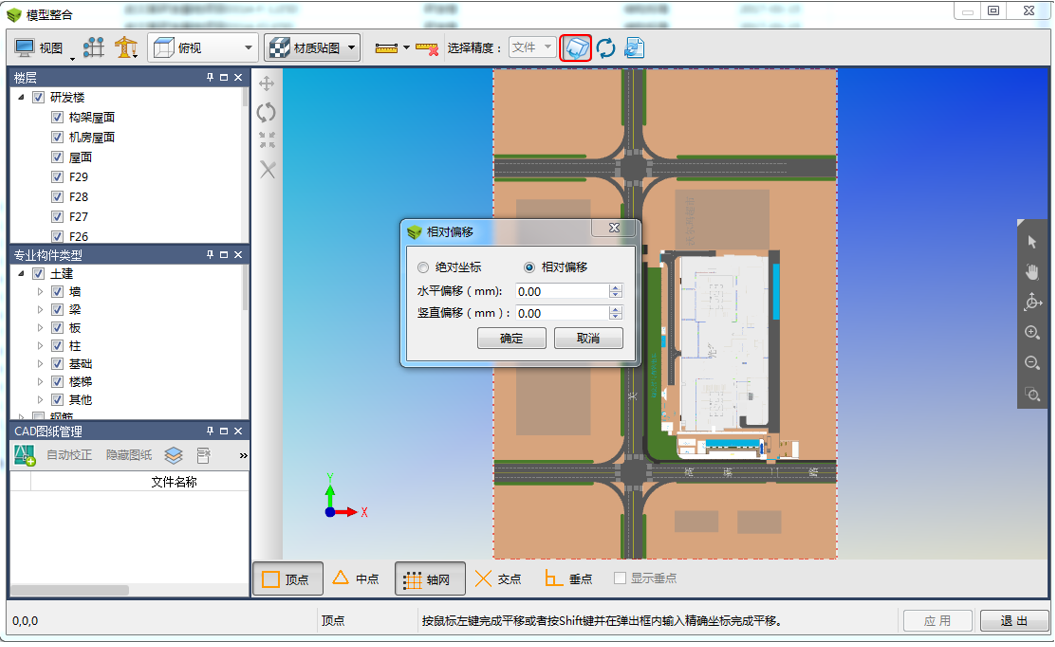
Task: Collapse the 研发楼 tree node
Action: (x=21, y=97)
